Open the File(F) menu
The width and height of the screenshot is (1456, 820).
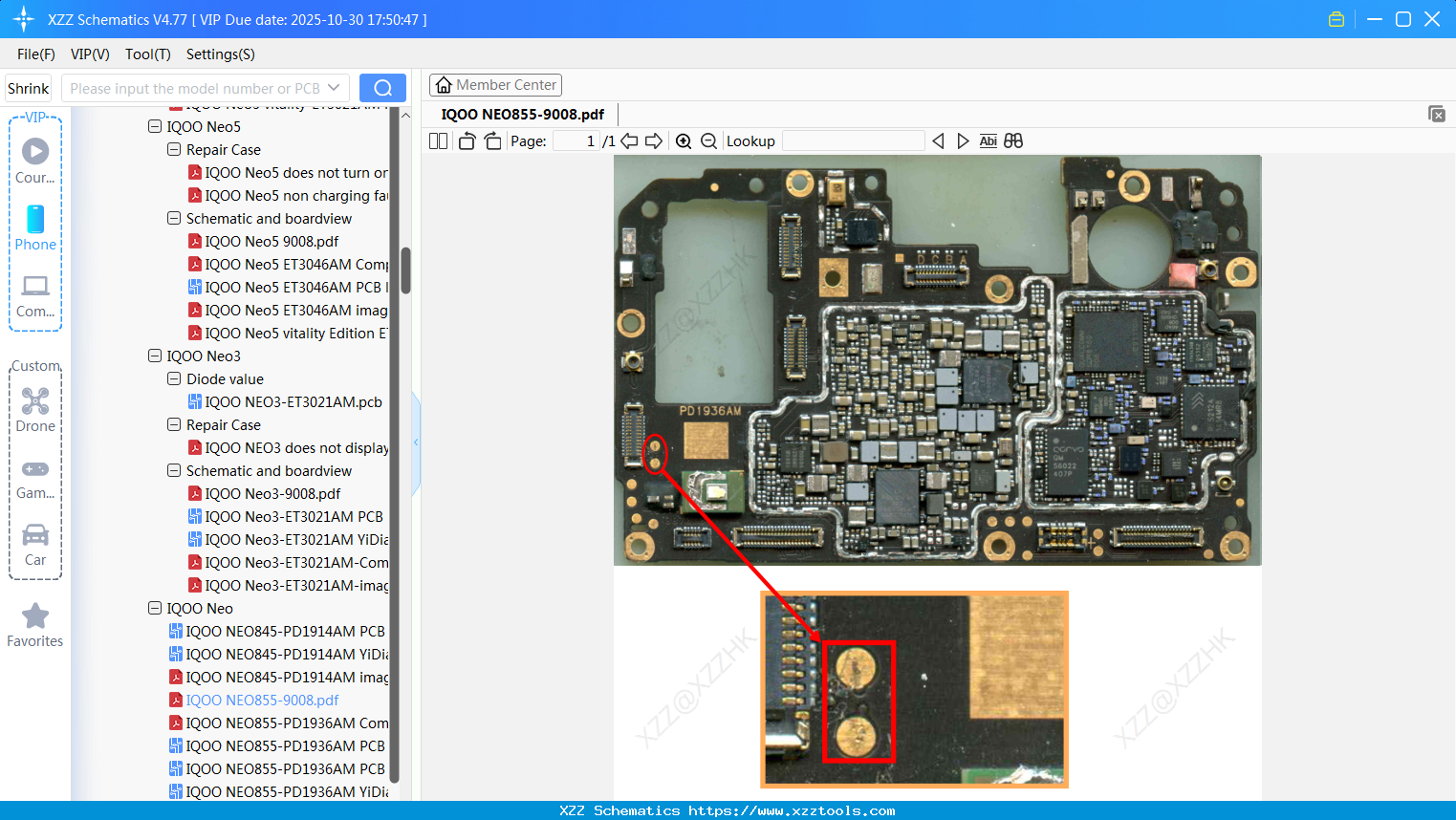36,54
